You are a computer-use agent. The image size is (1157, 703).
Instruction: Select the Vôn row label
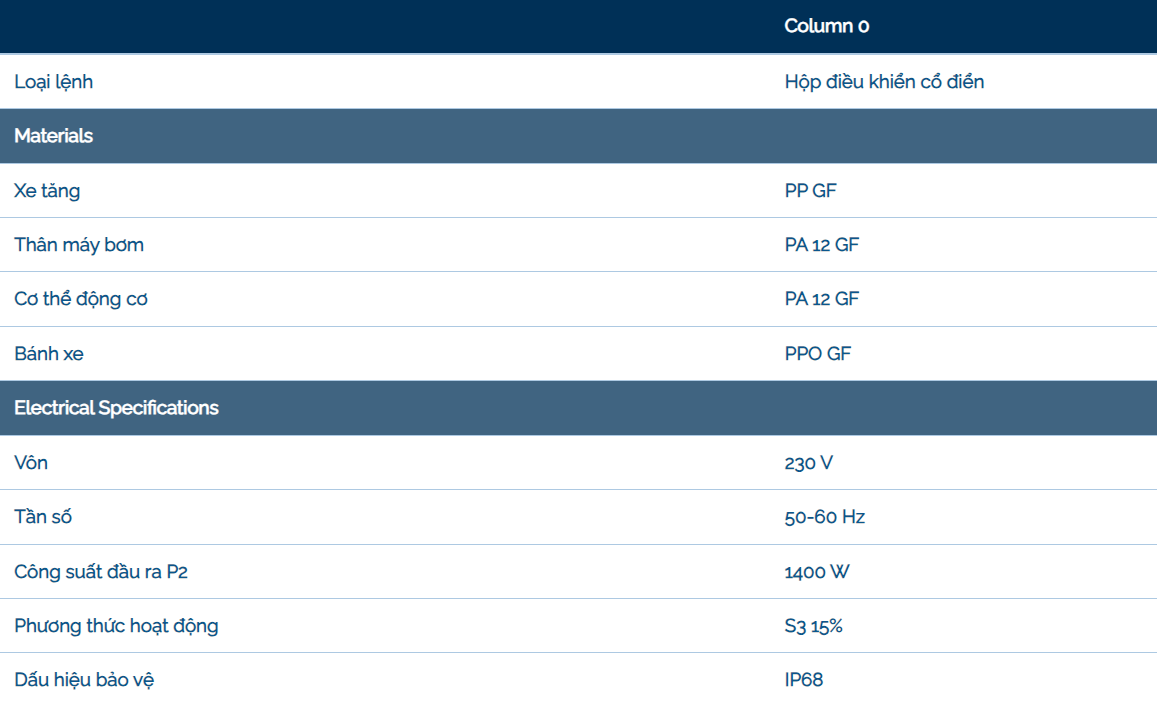(31, 463)
